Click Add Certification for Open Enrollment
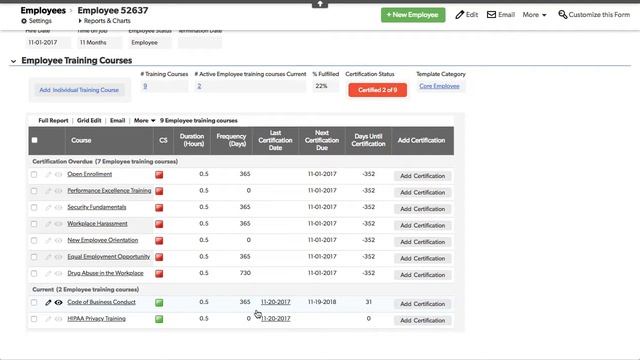640x360 pixels. (422, 176)
